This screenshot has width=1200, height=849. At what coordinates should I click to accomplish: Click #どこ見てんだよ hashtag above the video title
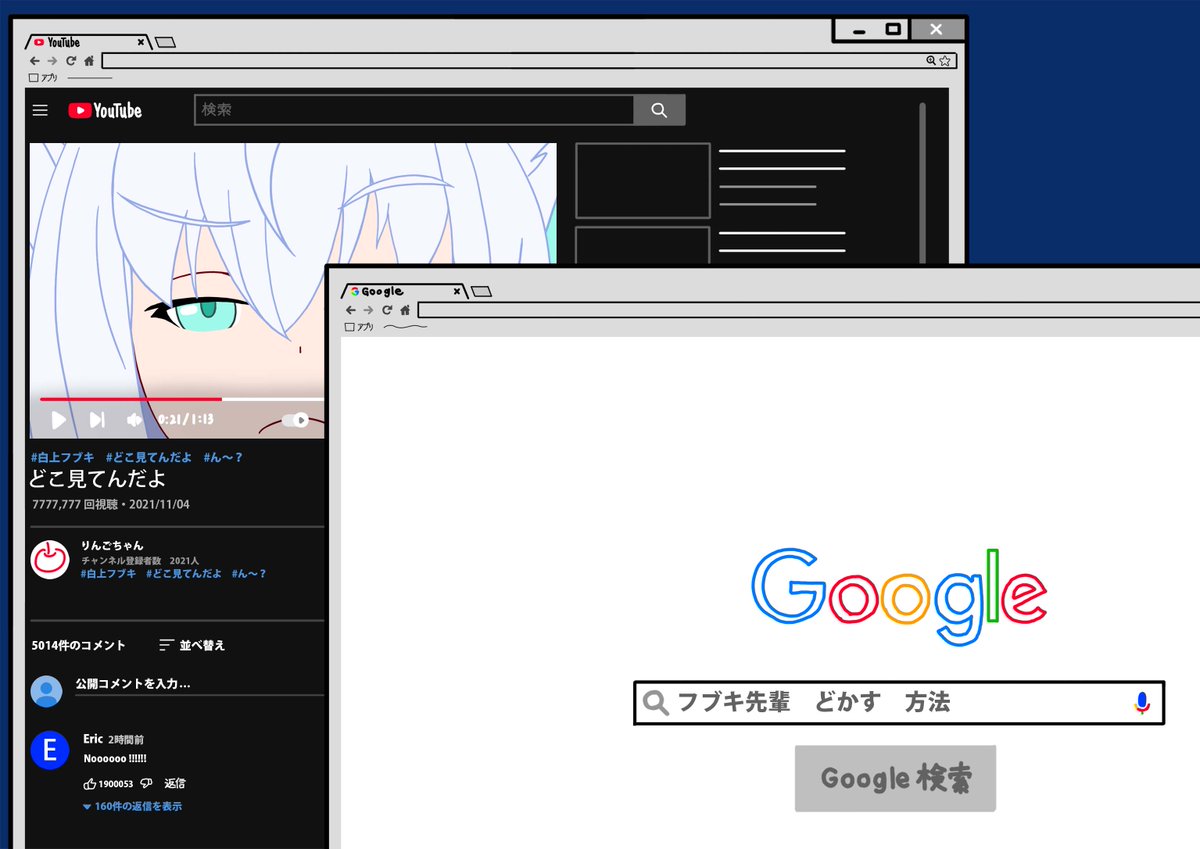pyautogui.click(x=148, y=457)
